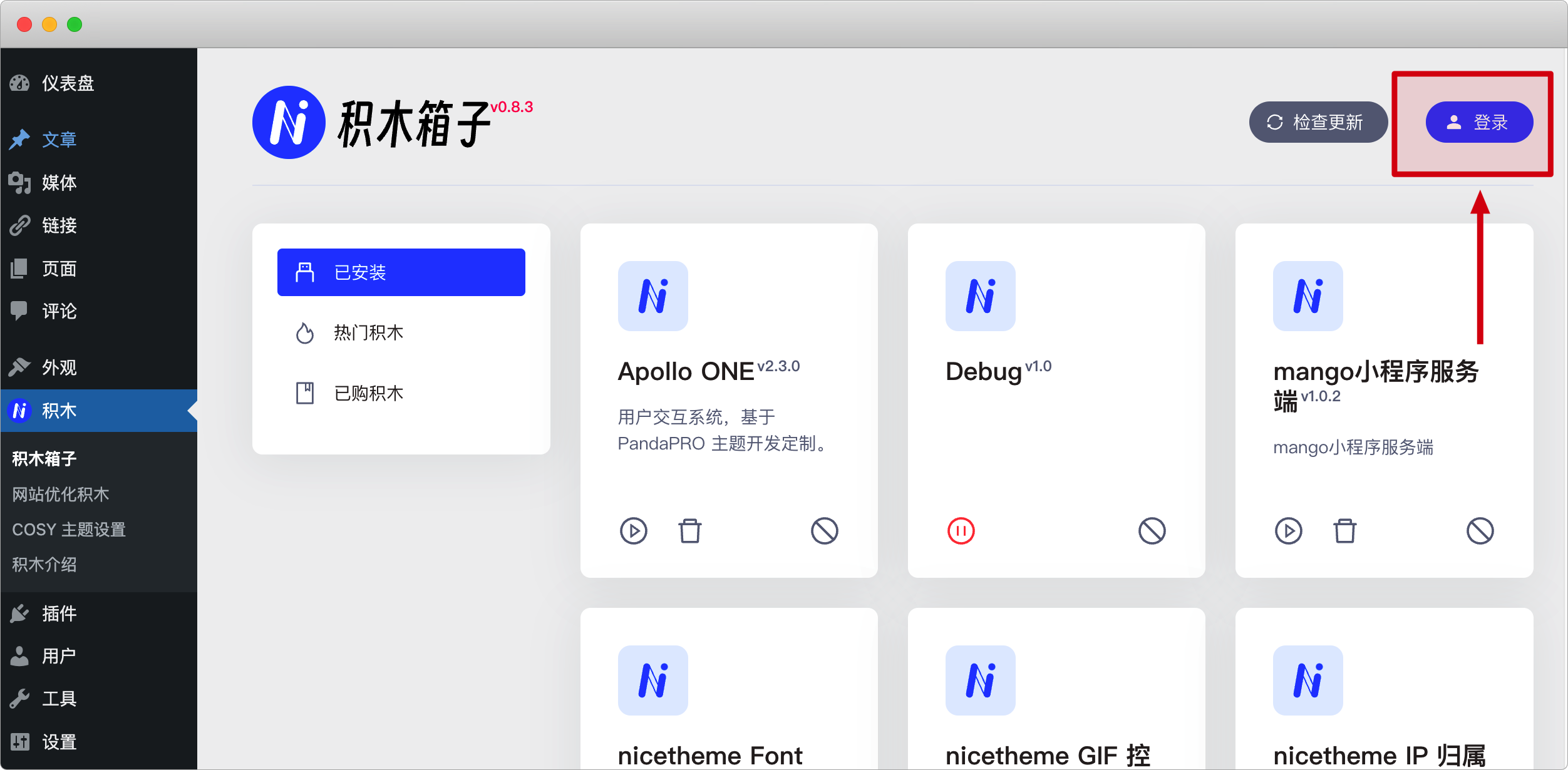This screenshot has height=770, width=1568.
Task: Click the 检查更新 check update button
Action: point(1318,122)
